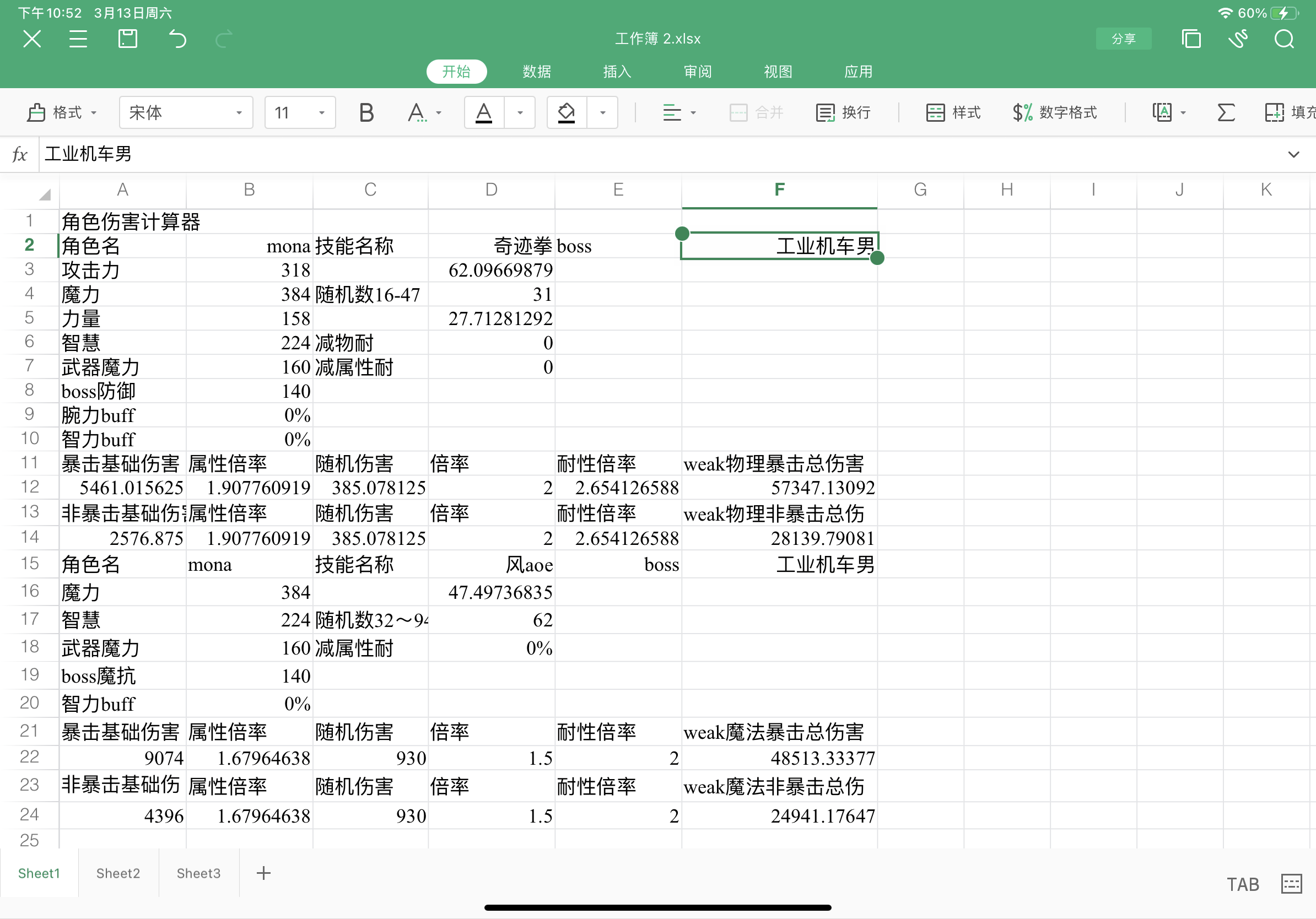
Task: Select the boss防御 cell
Action: point(123,391)
